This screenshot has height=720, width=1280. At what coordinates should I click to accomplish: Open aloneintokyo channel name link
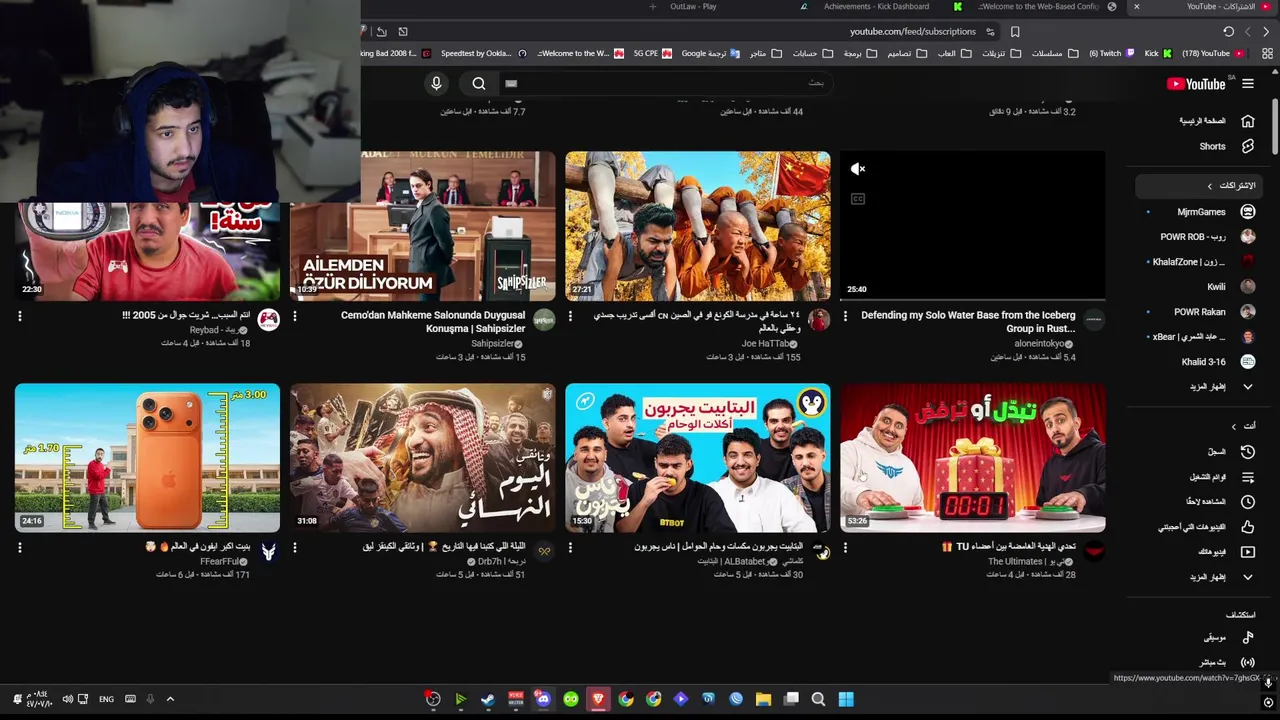tap(1039, 344)
